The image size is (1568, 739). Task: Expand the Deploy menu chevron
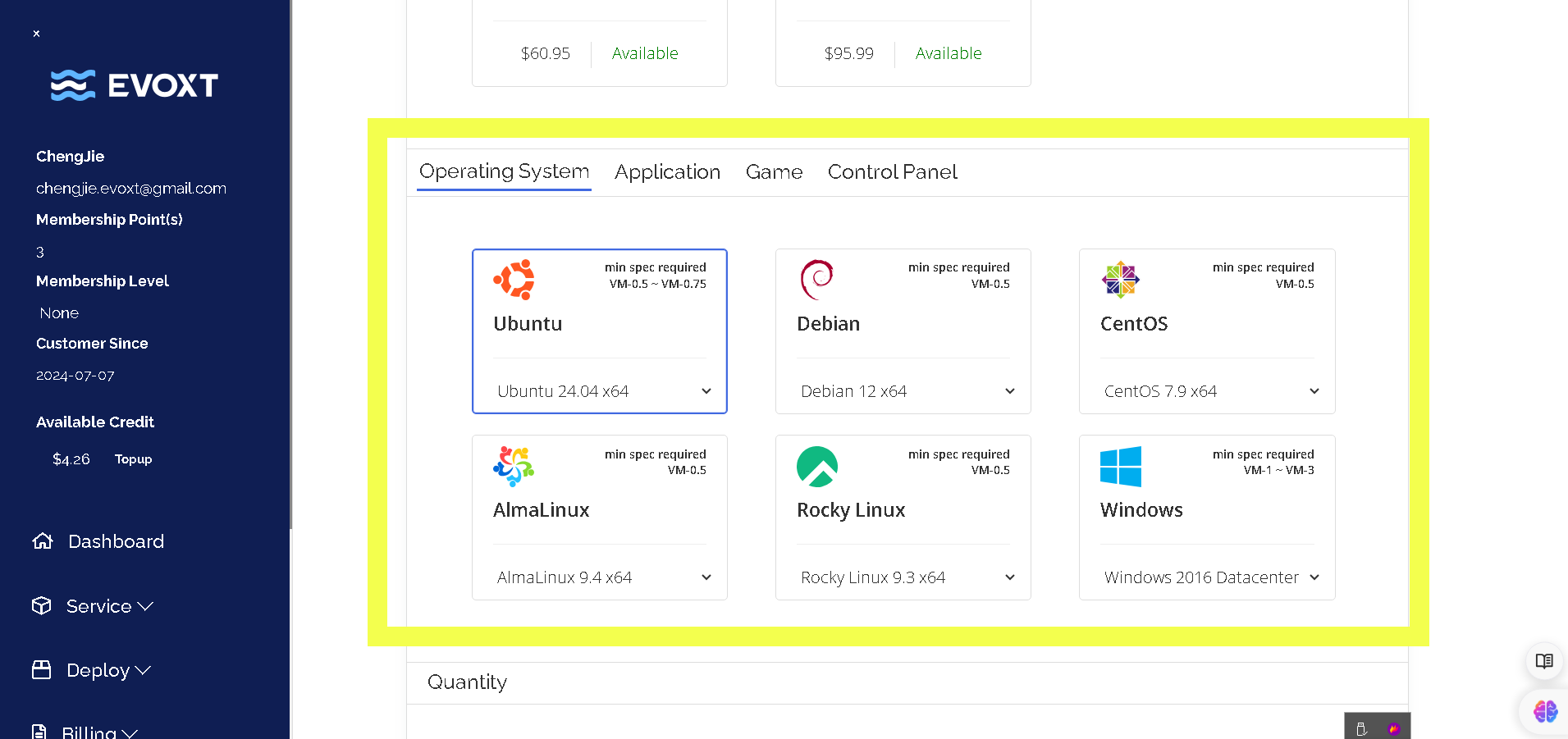(143, 670)
